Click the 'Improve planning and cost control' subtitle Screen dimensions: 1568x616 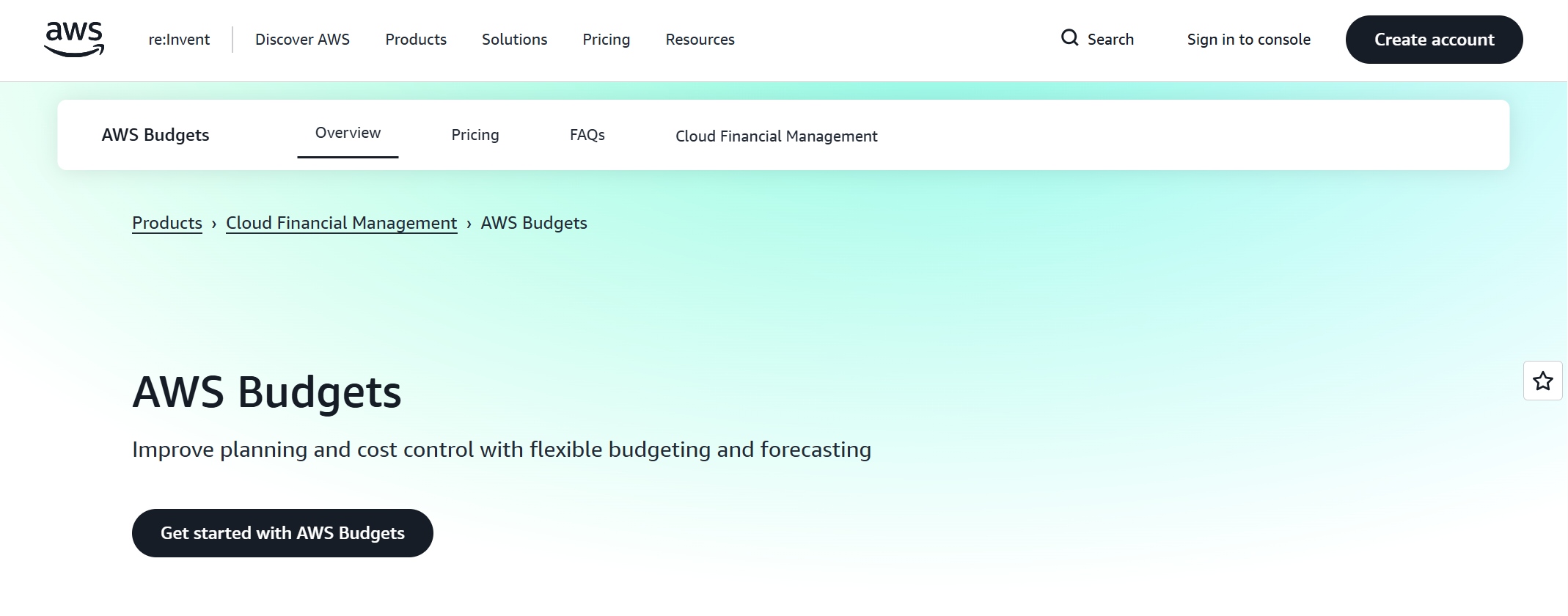pyautogui.click(x=502, y=450)
